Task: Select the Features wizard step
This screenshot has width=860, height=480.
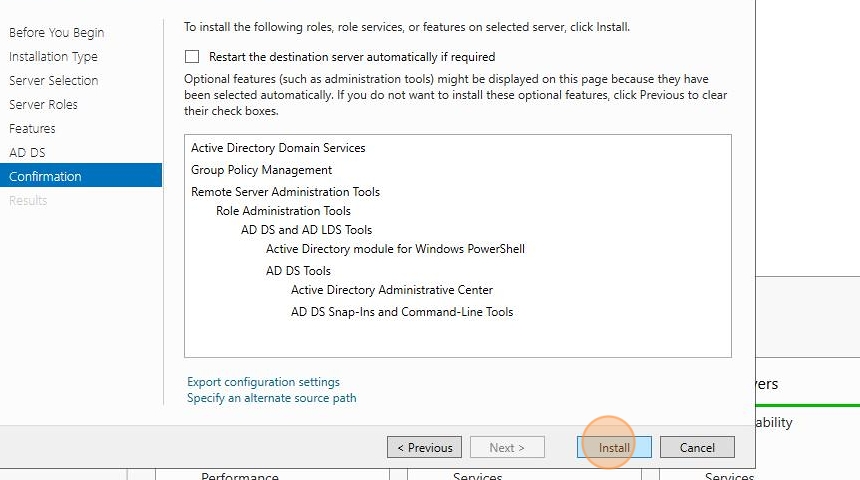Action: (32, 128)
